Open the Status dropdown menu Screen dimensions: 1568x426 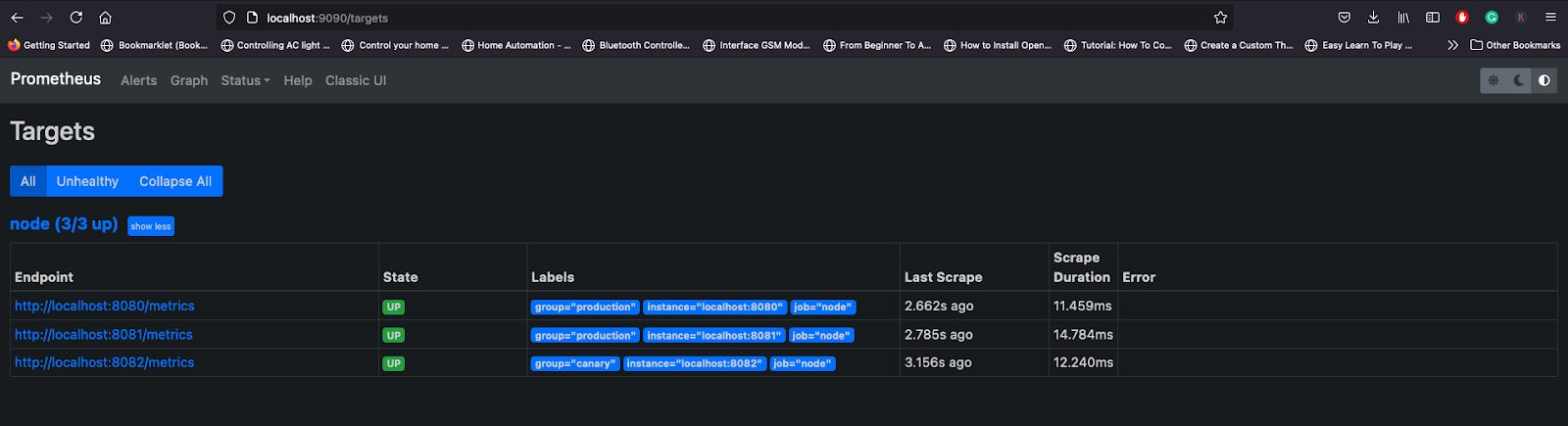coord(245,80)
